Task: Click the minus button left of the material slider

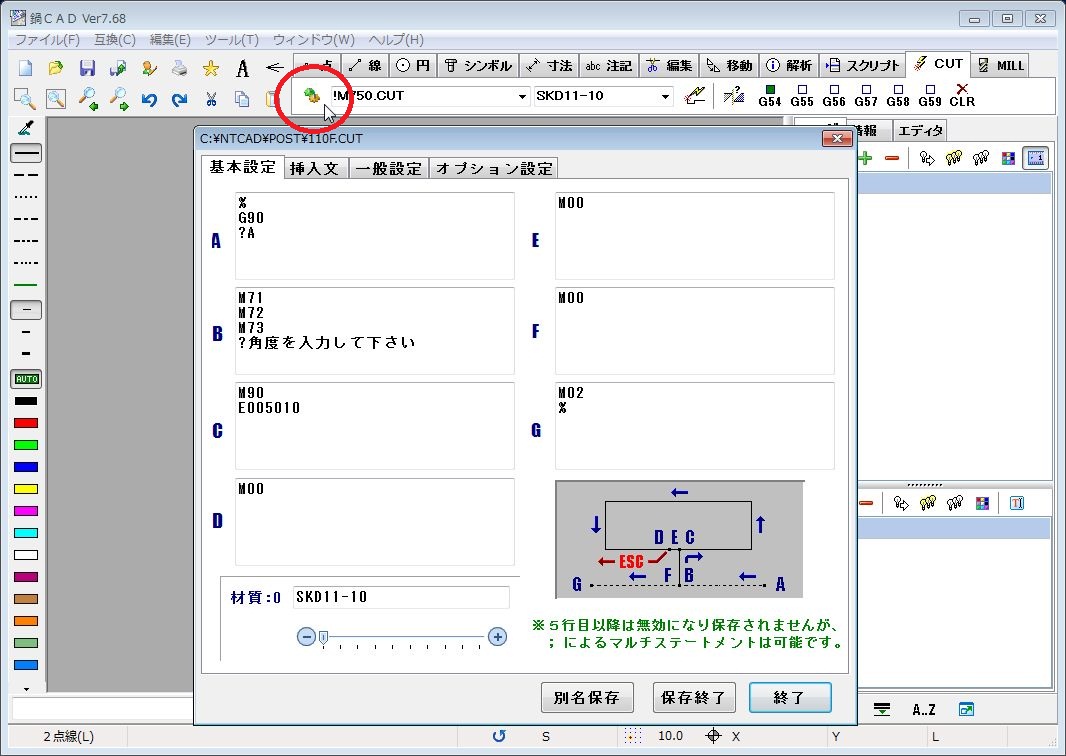Action: [x=306, y=637]
